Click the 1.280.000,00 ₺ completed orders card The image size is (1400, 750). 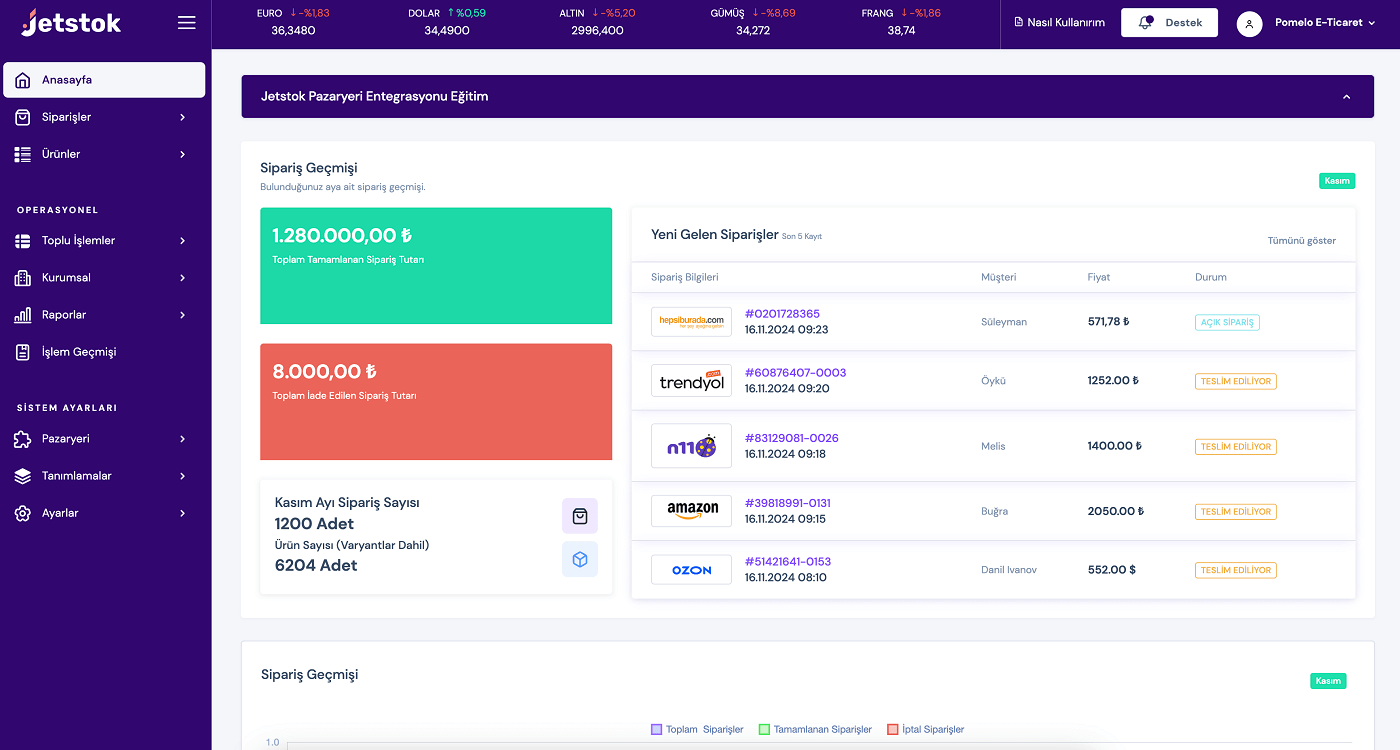[436, 266]
